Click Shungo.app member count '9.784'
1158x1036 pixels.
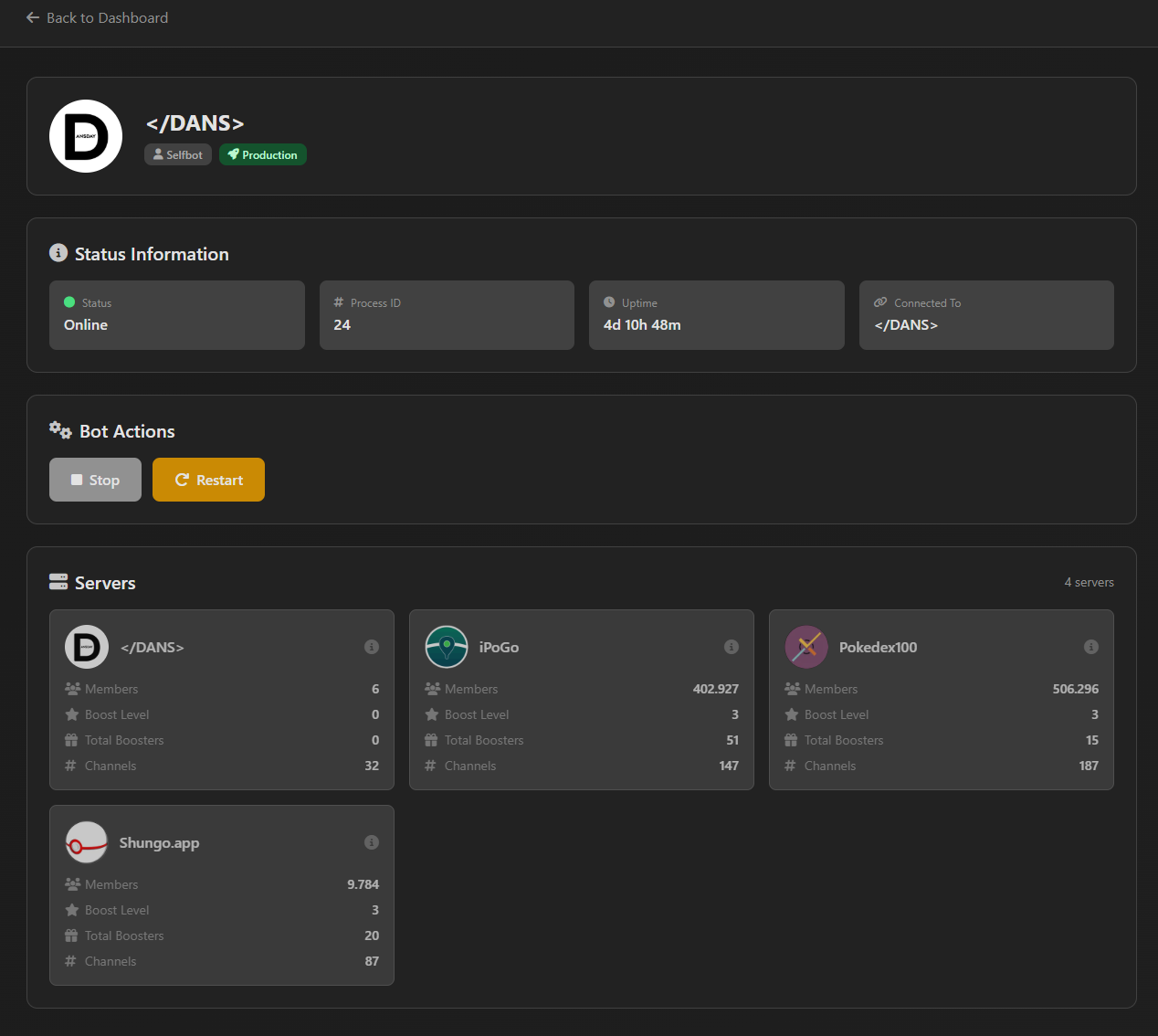pos(363,884)
